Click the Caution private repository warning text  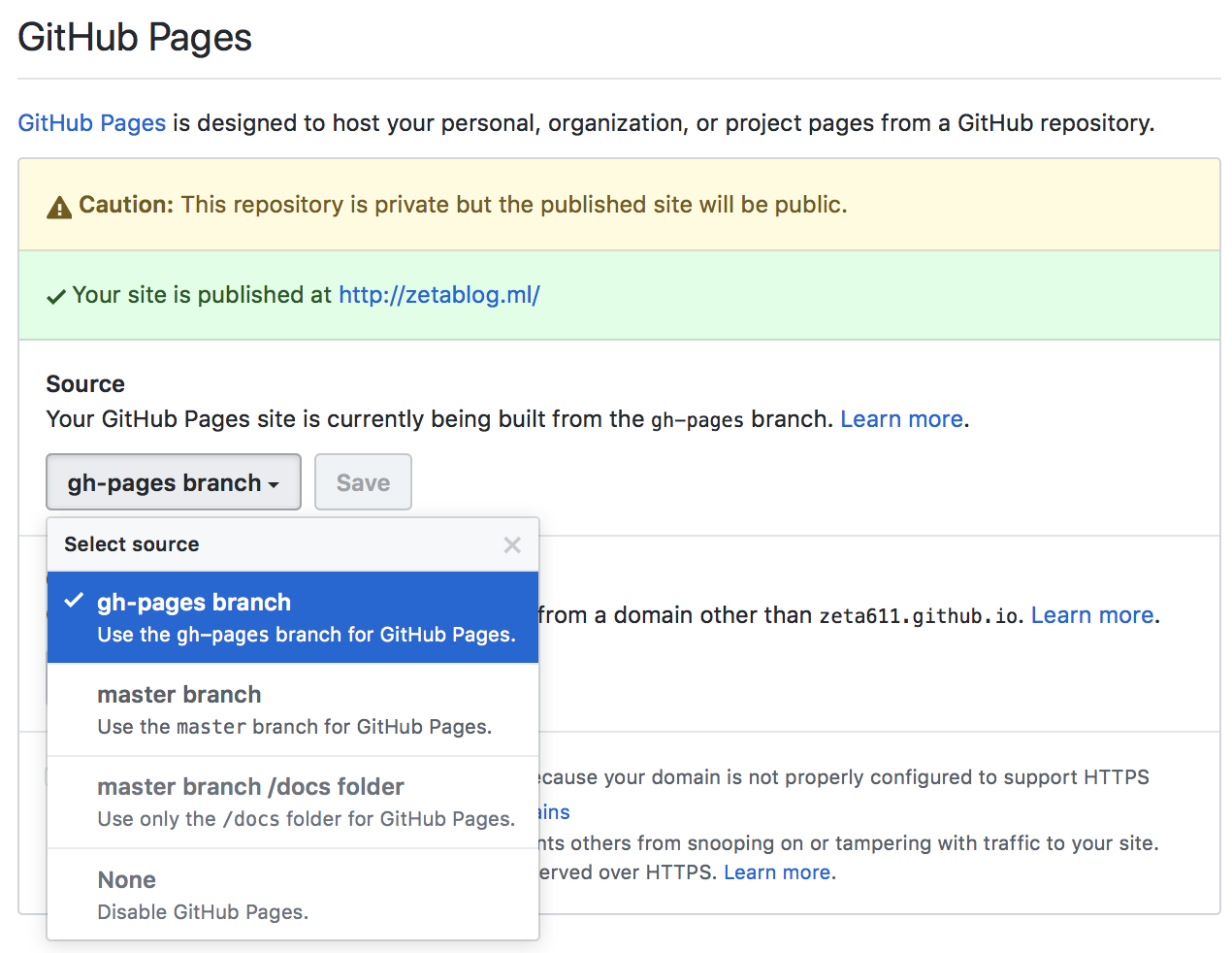463,205
